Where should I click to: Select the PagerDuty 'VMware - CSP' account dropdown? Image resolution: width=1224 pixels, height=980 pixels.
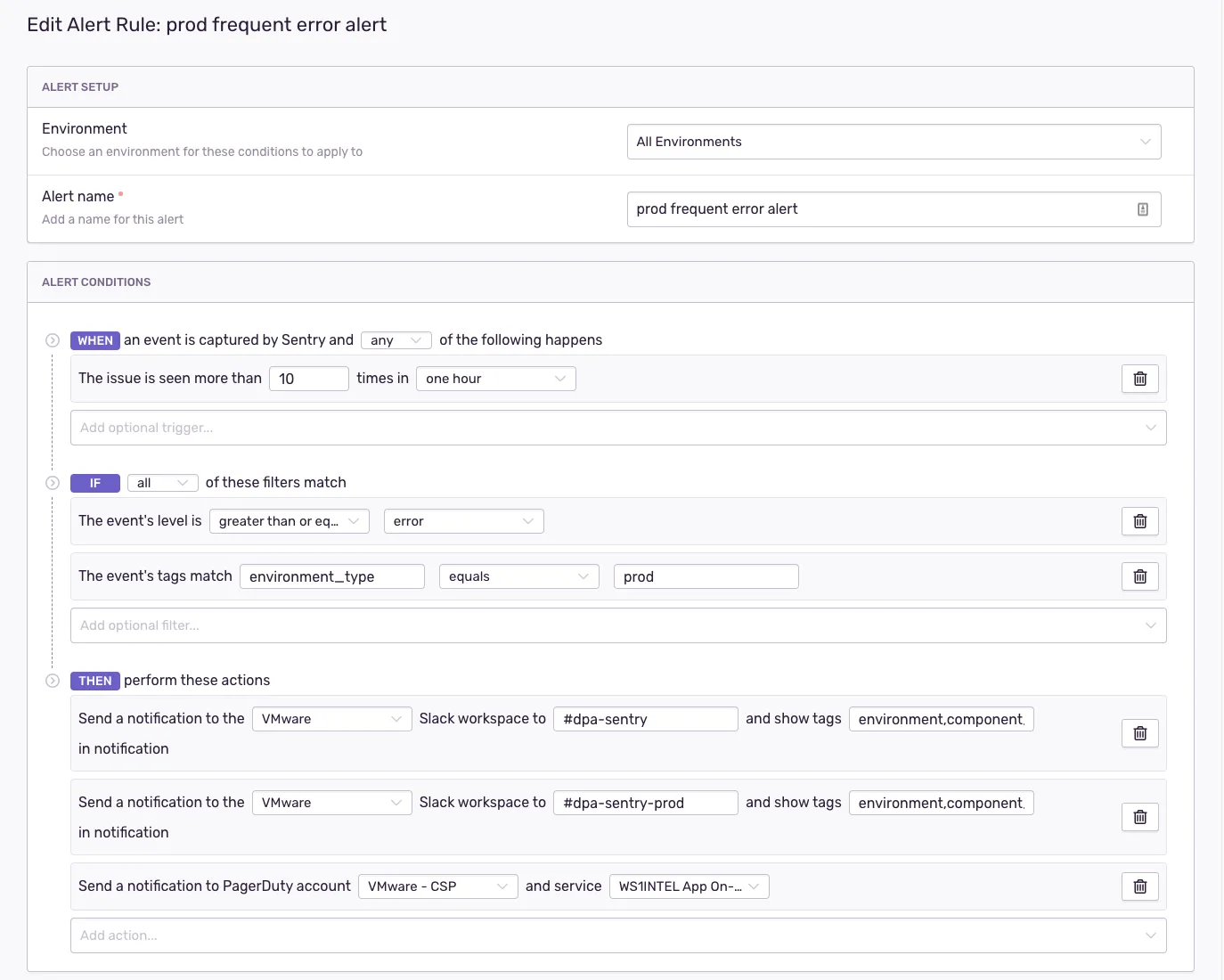click(437, 886)
